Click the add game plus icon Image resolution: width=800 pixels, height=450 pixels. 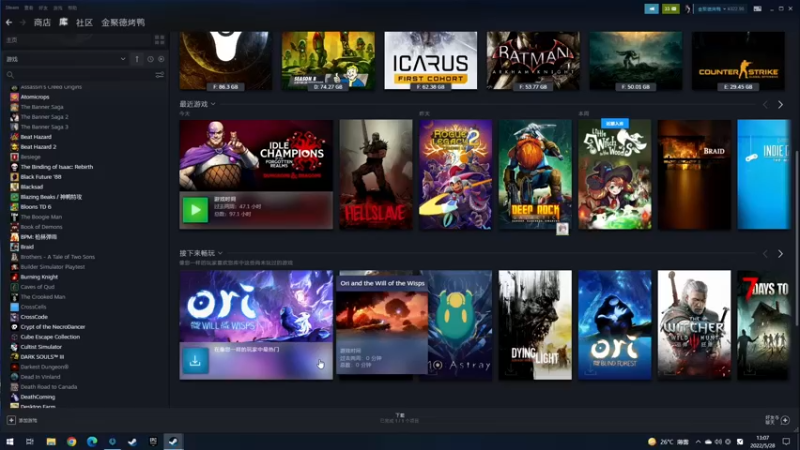click(x=11, y=420)
